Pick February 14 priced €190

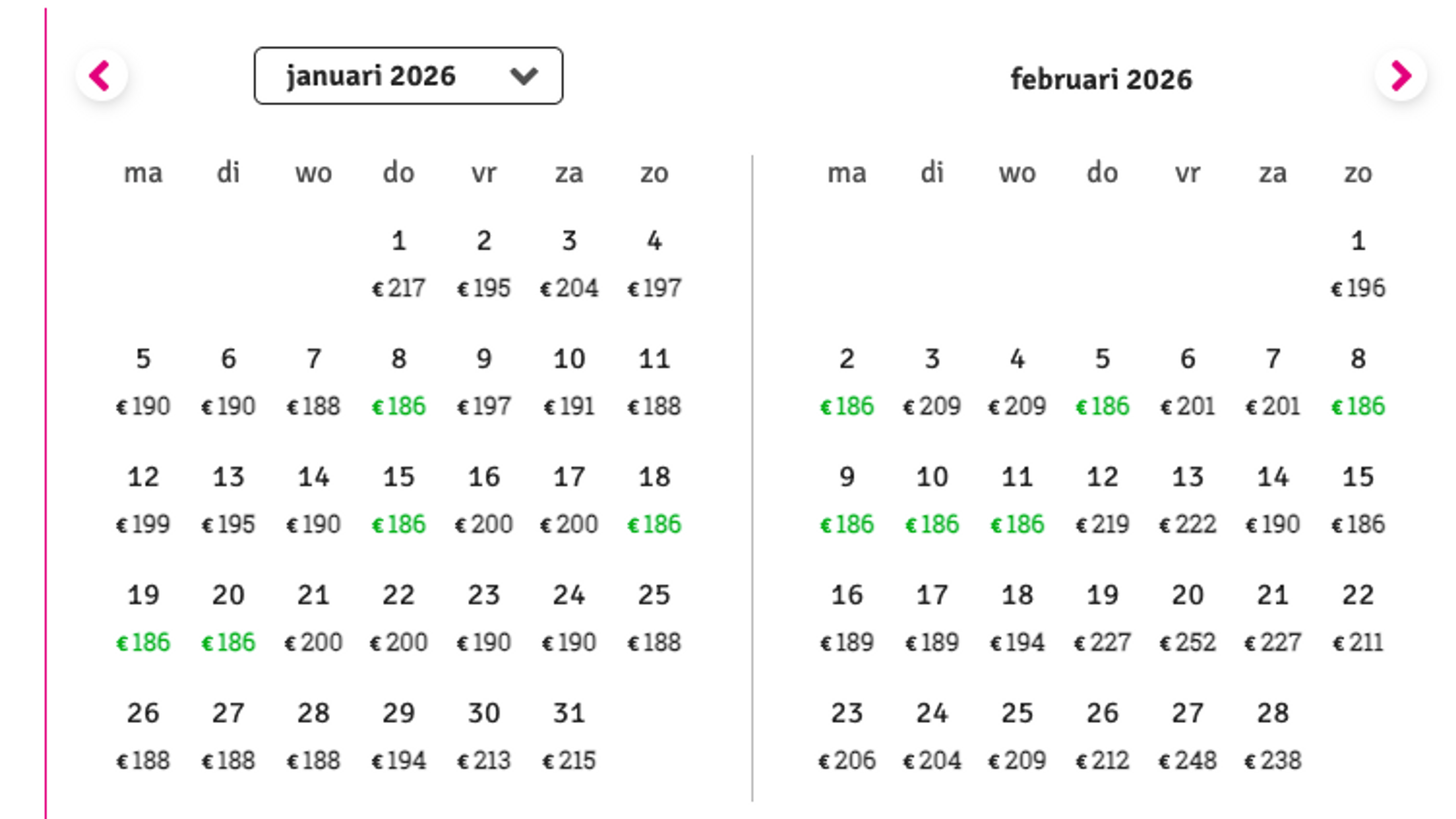tap(1273, 500)
